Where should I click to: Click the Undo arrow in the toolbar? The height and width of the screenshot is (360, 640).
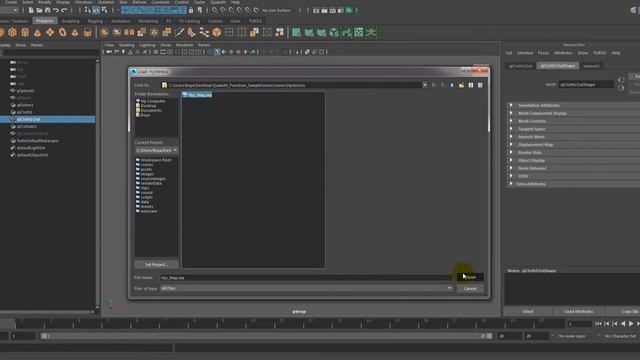click(x=56, y=10)
